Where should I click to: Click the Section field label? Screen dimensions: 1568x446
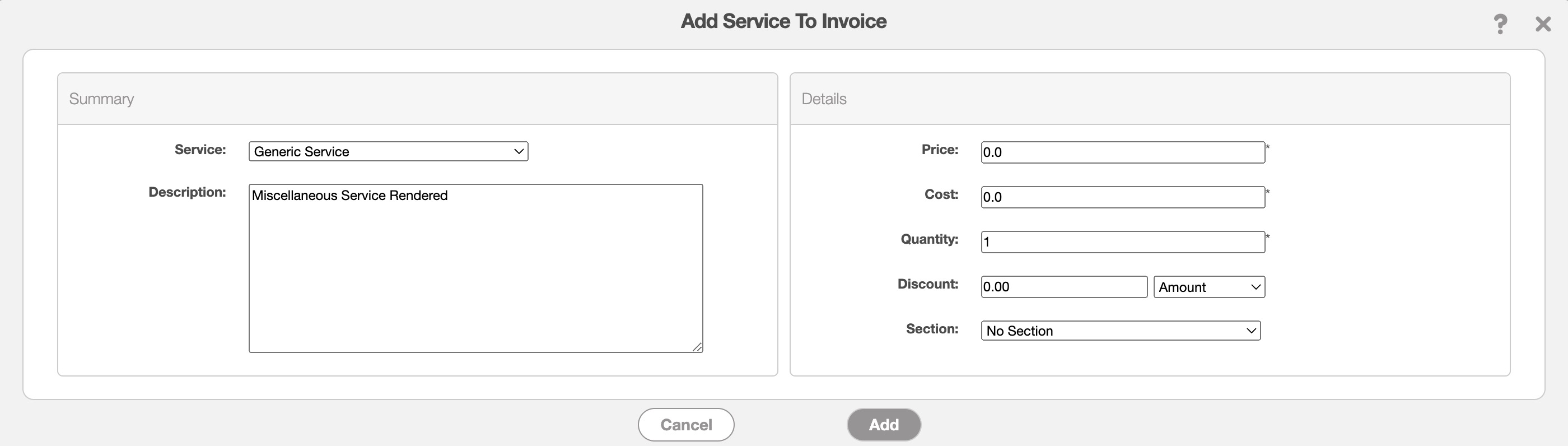click(931, 329)
